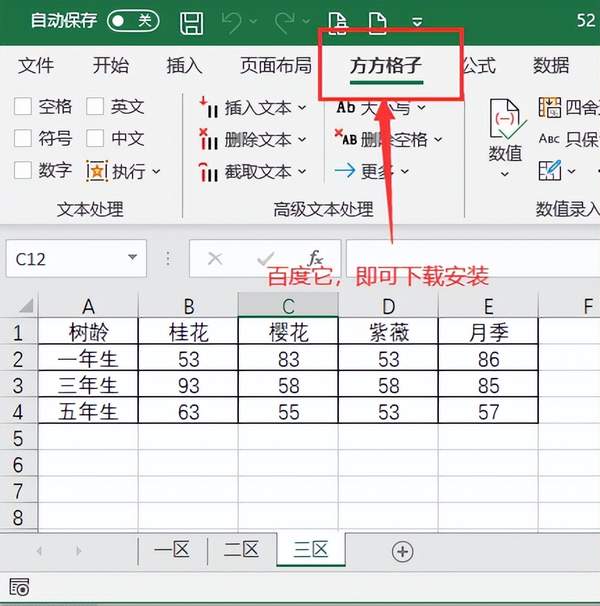Open the 文件 (File) tab

[36, 65]
